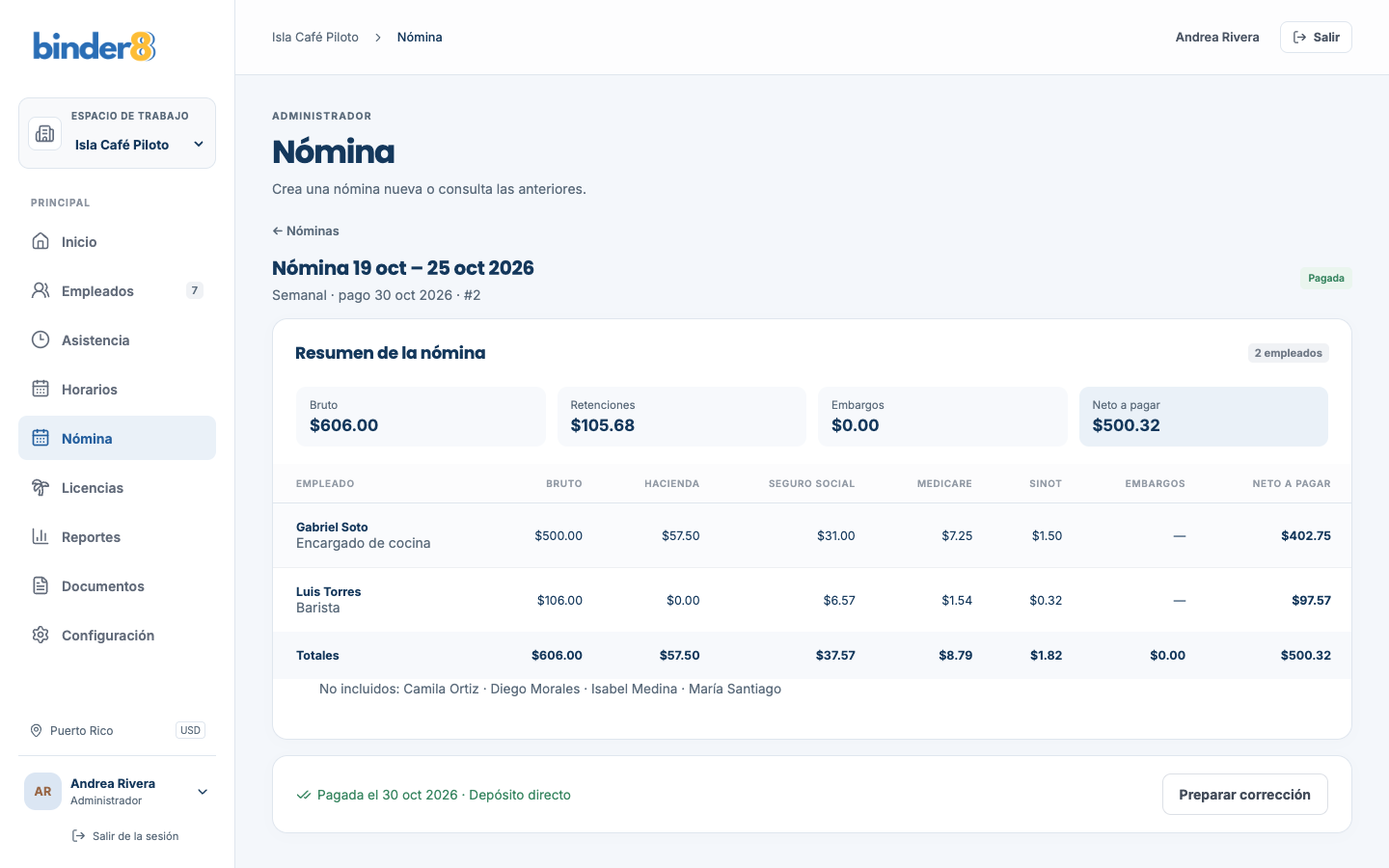This screenshot has height=868, width=1389.
Task: Click the binder8 logo
Action: tap(95, 46)
